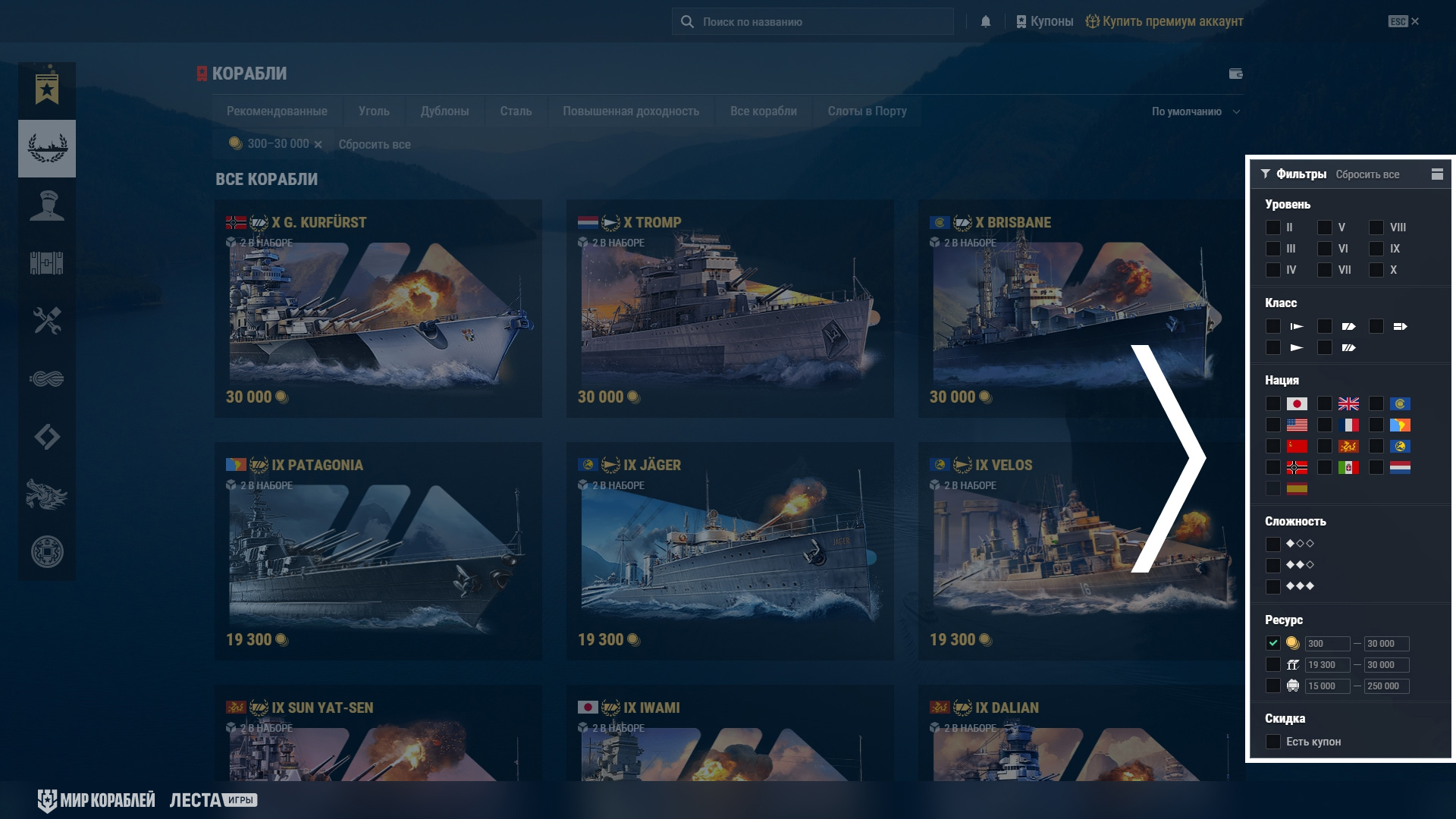The height and width of the screenshot is (819, 1456).
Task: Collapse the filters panel with the layout icon
Action: [x=1437, y=174]
